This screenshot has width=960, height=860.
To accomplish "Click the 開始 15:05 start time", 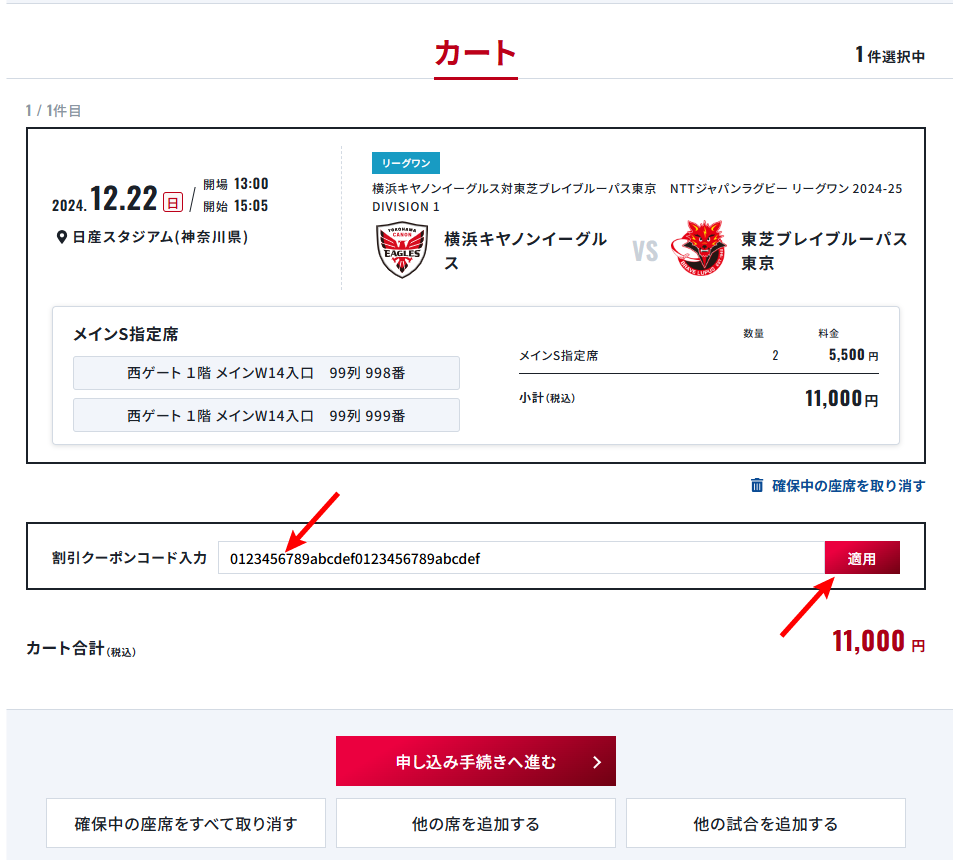I will 236,206.
